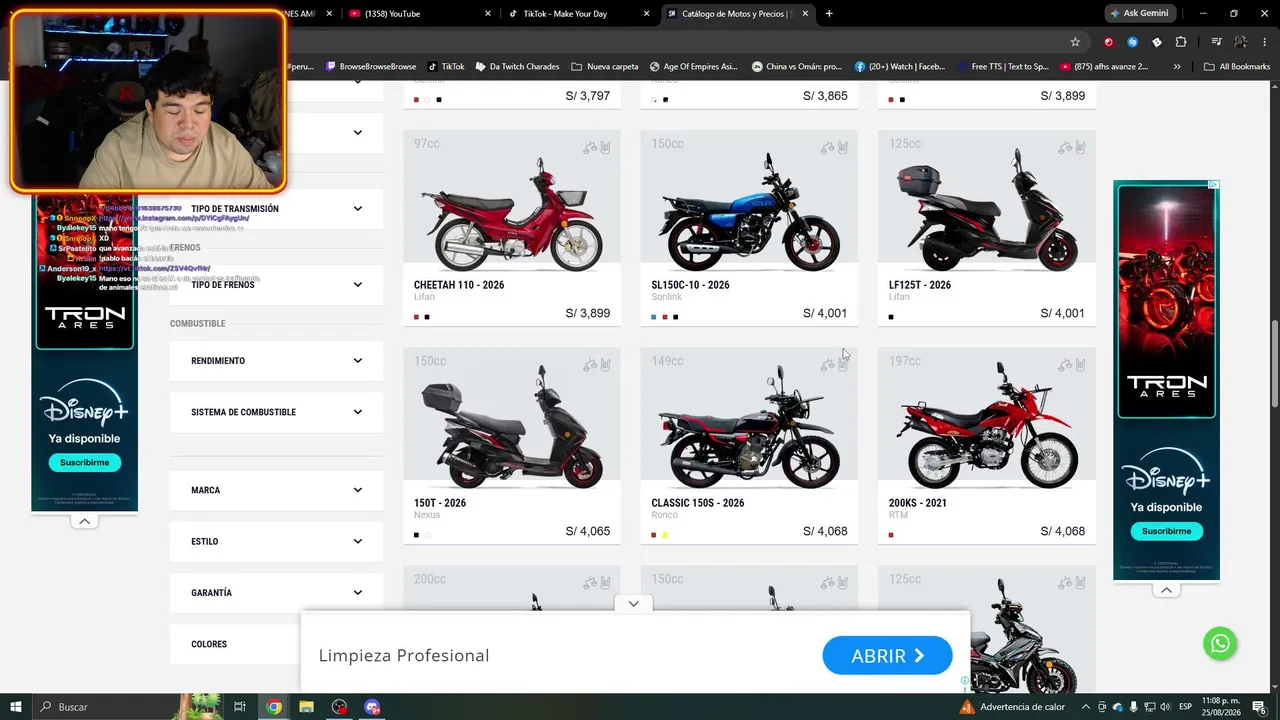
Task: Expand the Sistema de Combustible filter
Action: [276, 412]
